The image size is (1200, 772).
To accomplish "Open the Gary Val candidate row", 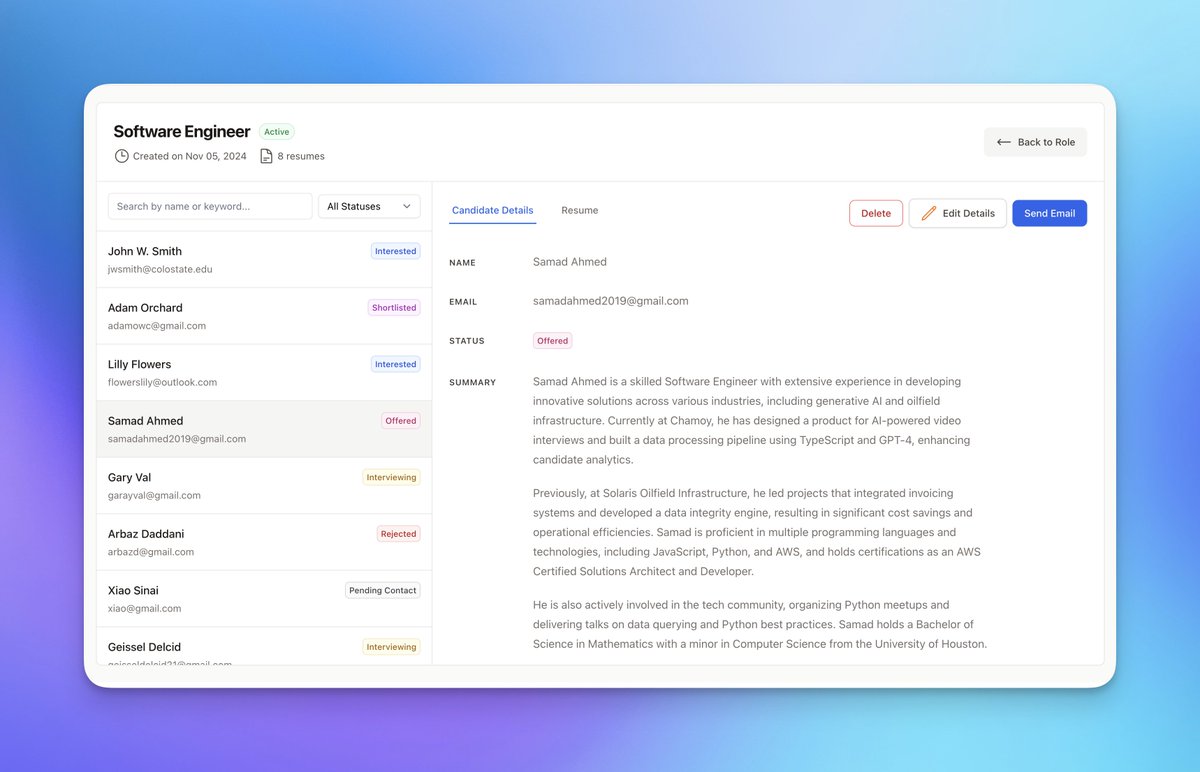I will 264,486.
